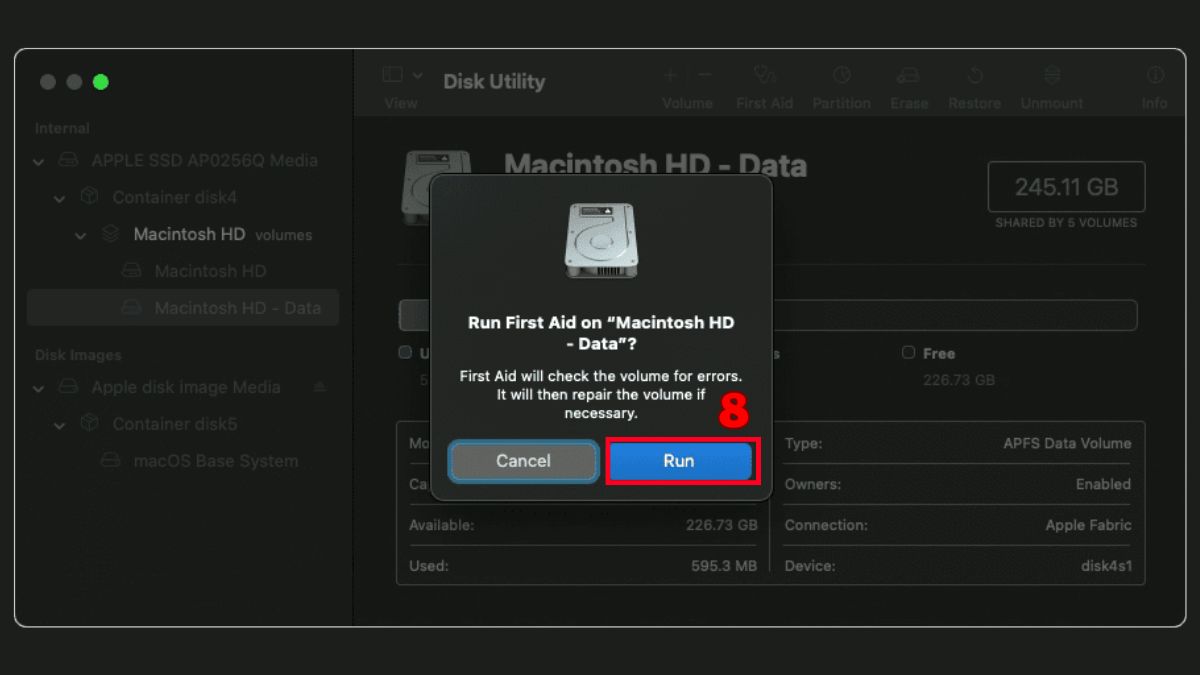The height and width of the screenshot is (675, 1200).
Task: Click the drive icon in dialog
Action: 601,240
